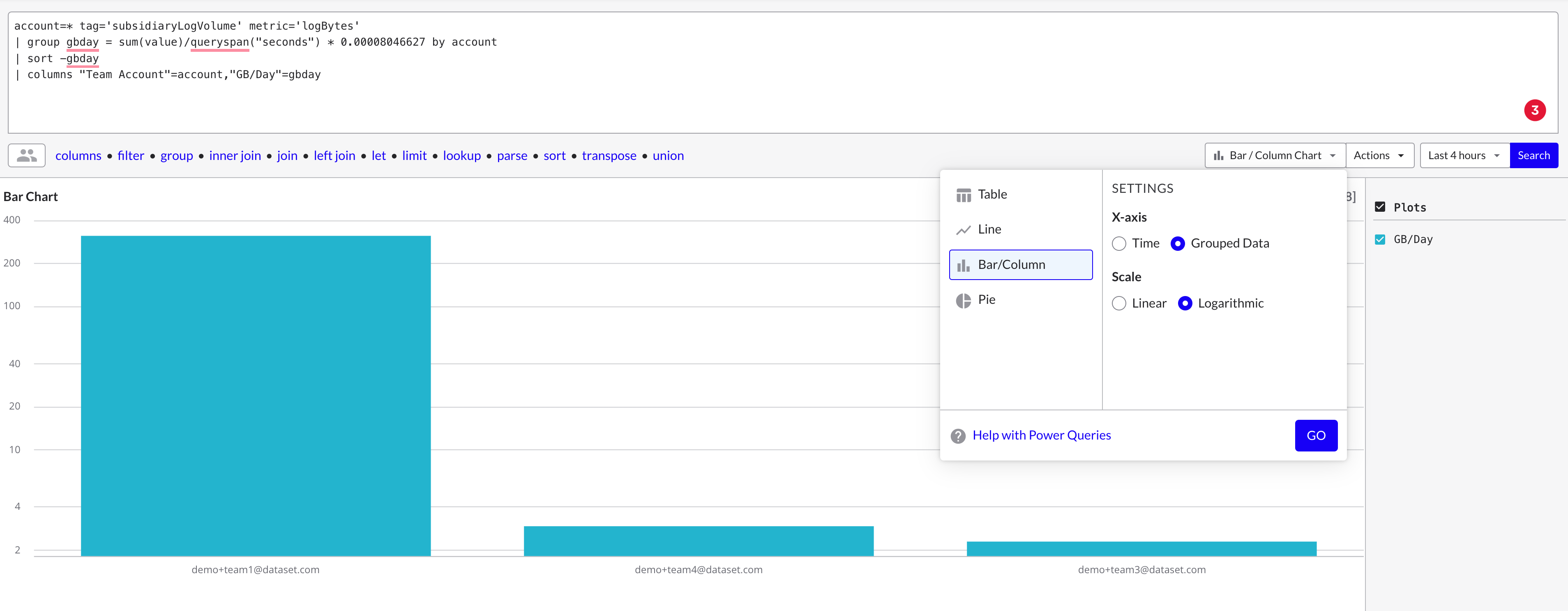Screen dimensions: 1568x611
Task: Open Help with Power Queries link
Action: (x=1041, y=435)
